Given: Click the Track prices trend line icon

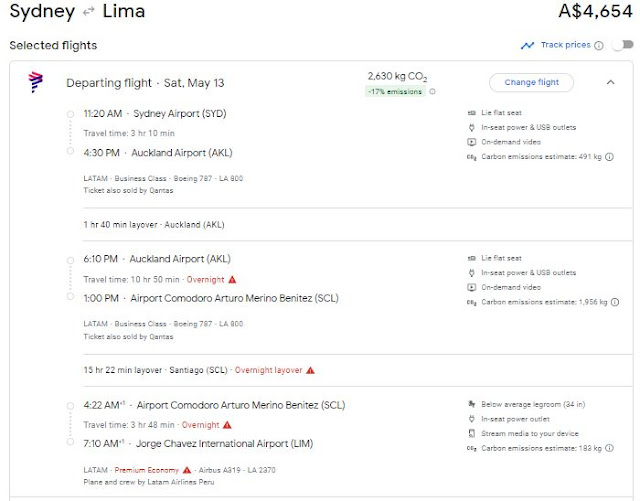Looking at the screenshot, I should click(x=527, y=45).
